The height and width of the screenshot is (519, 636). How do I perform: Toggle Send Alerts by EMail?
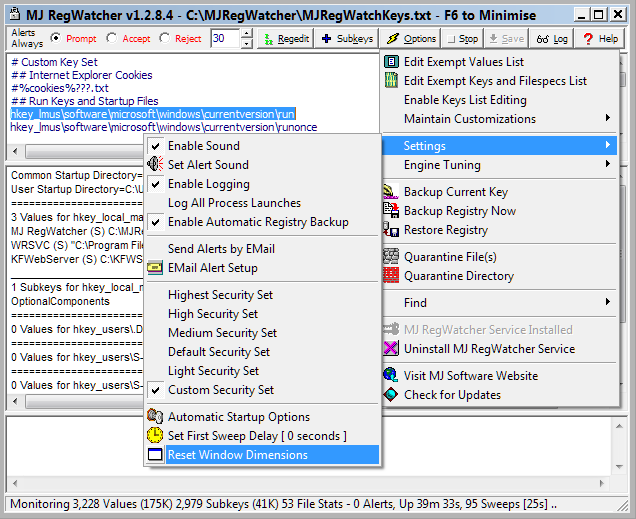(x=262, y=249)
